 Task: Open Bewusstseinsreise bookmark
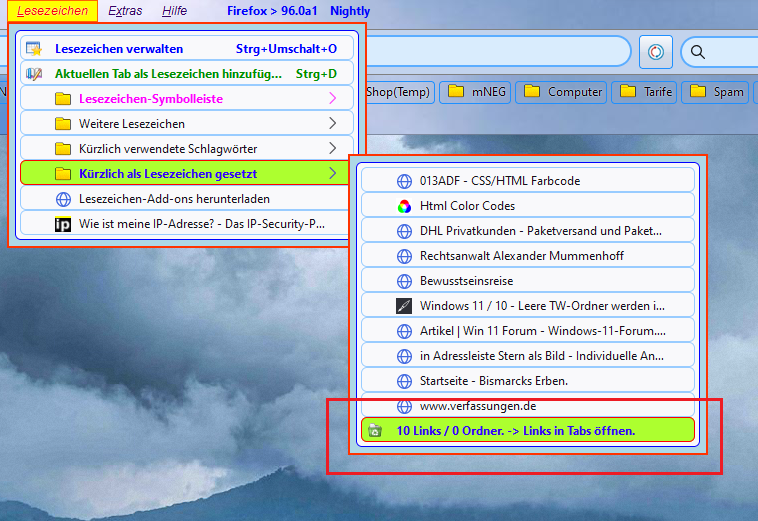[x=528, y=281]
